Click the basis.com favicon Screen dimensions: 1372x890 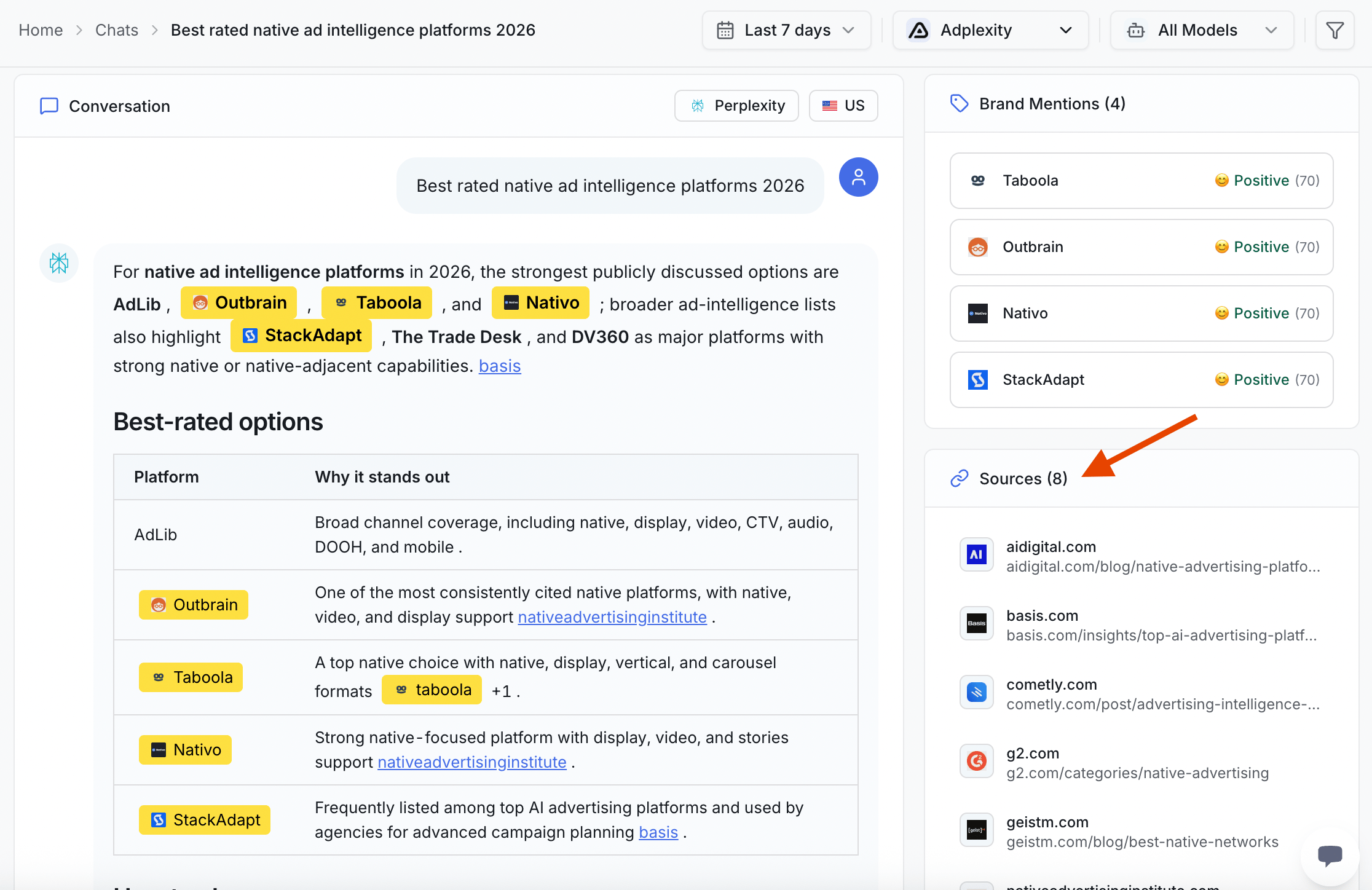pyautogui.click(x=976, y=623)
